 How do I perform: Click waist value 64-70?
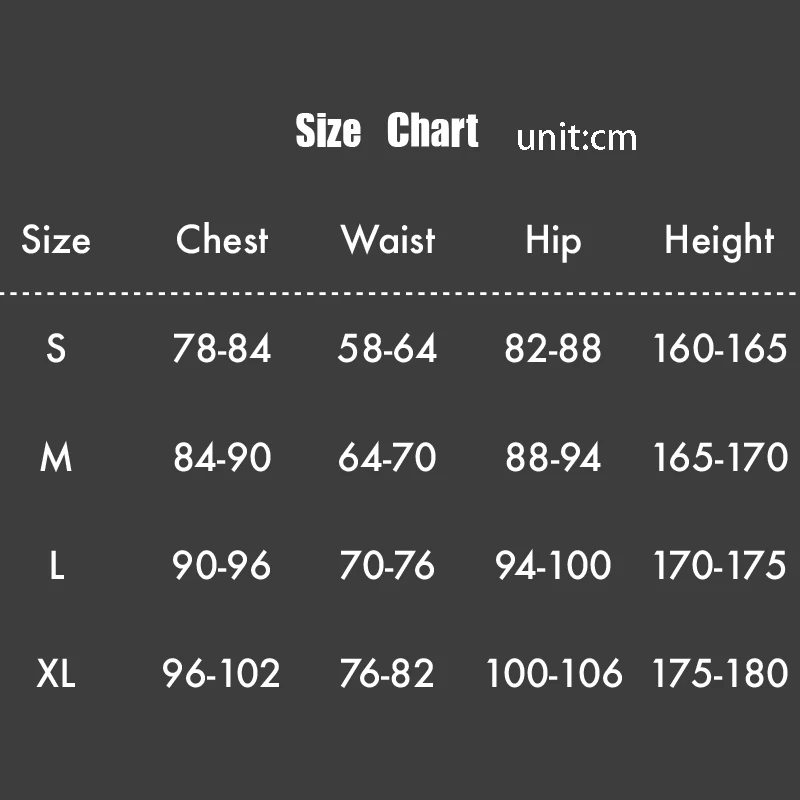click(387, 458)
